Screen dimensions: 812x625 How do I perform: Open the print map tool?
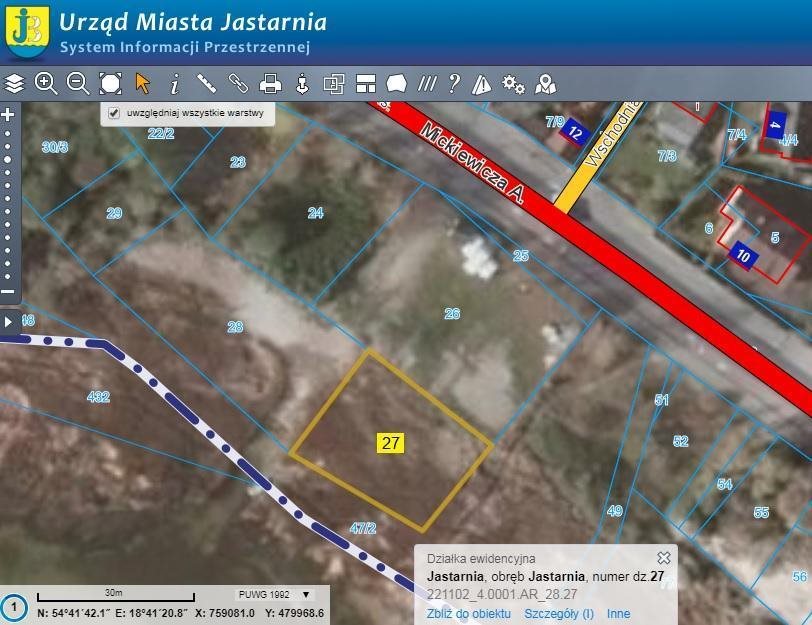click(x=270, y=83)
